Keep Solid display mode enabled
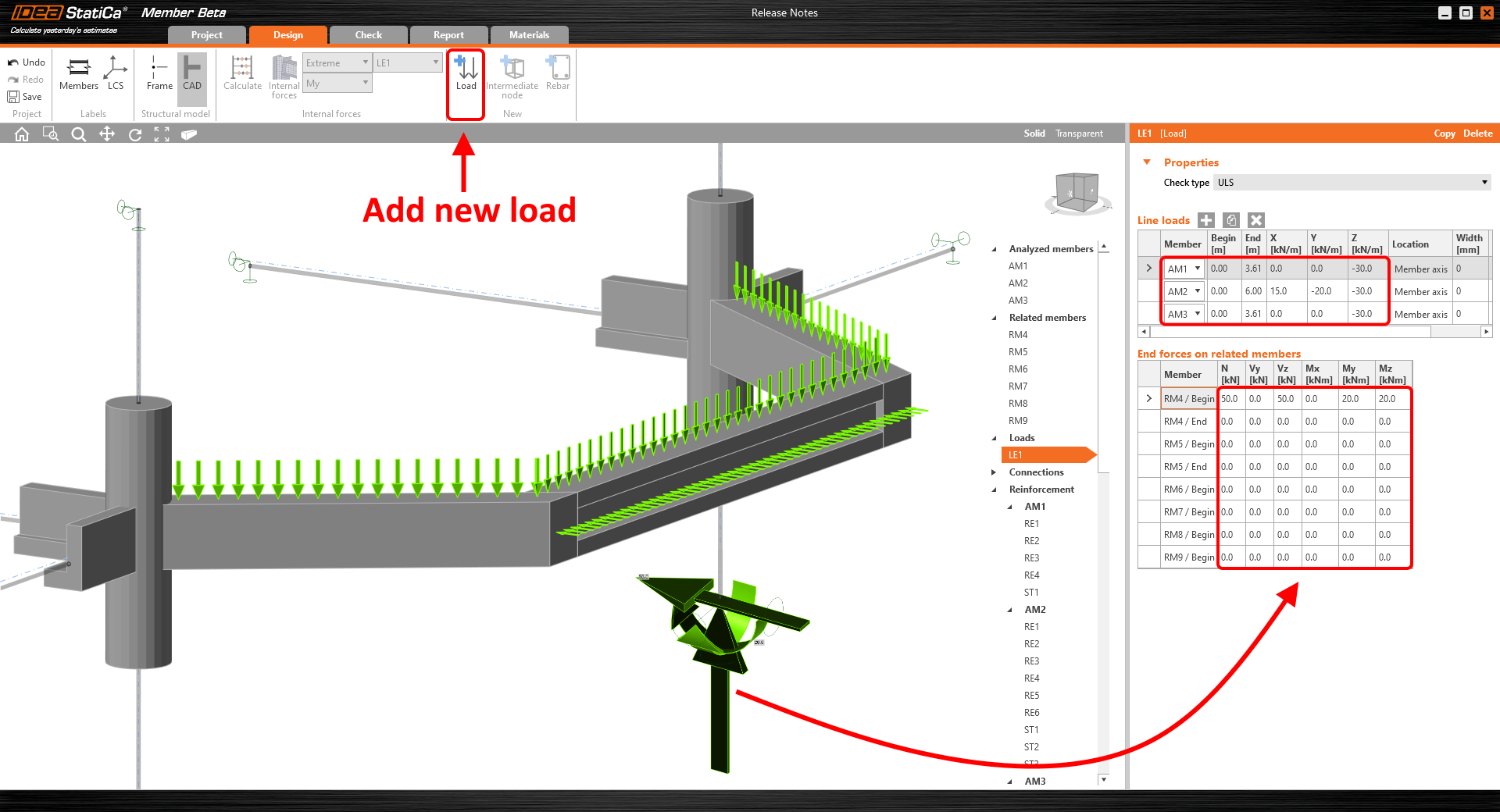 coord(1034,133)
